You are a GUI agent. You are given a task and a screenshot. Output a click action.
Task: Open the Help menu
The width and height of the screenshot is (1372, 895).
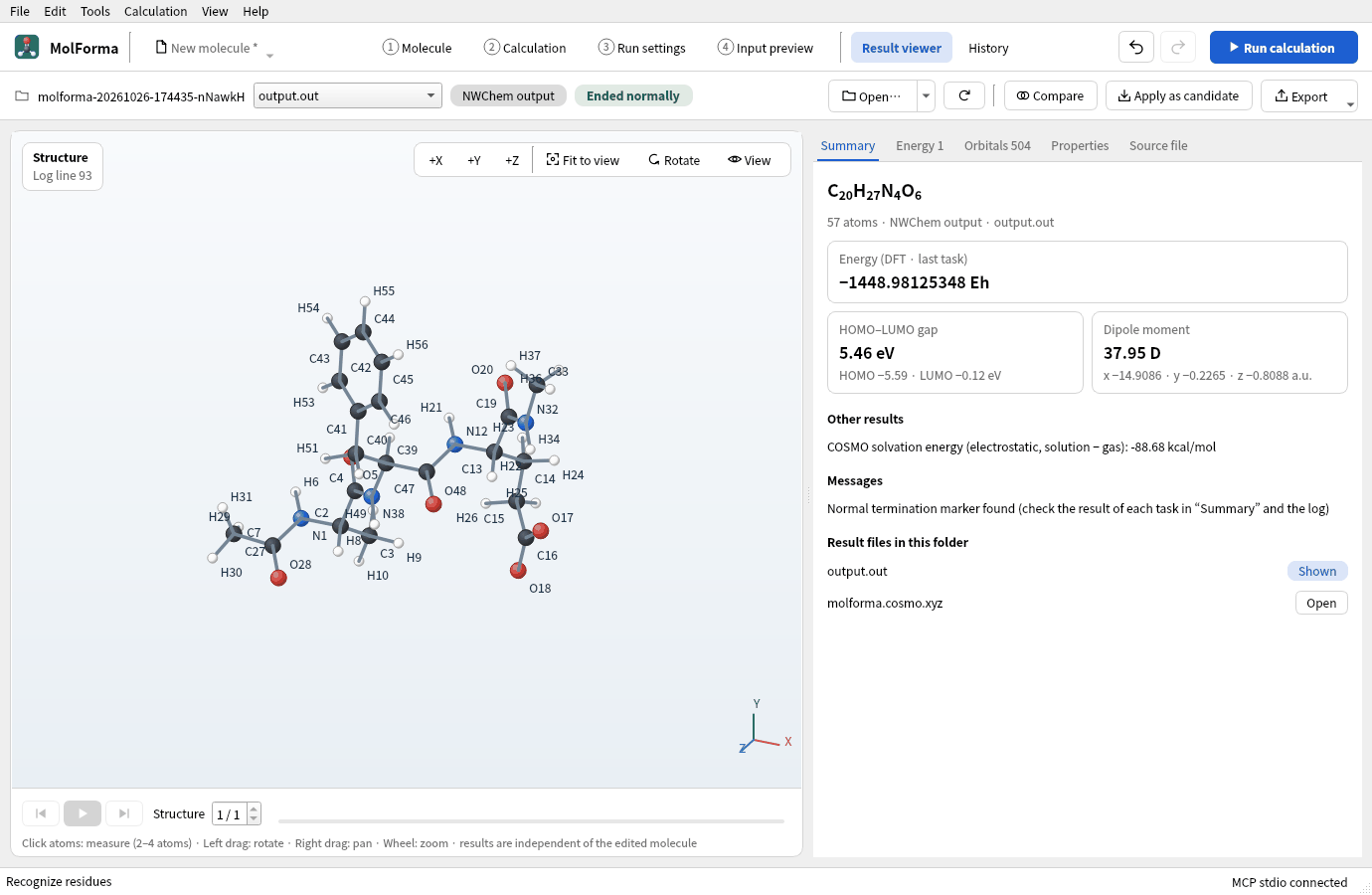[256, 11]
